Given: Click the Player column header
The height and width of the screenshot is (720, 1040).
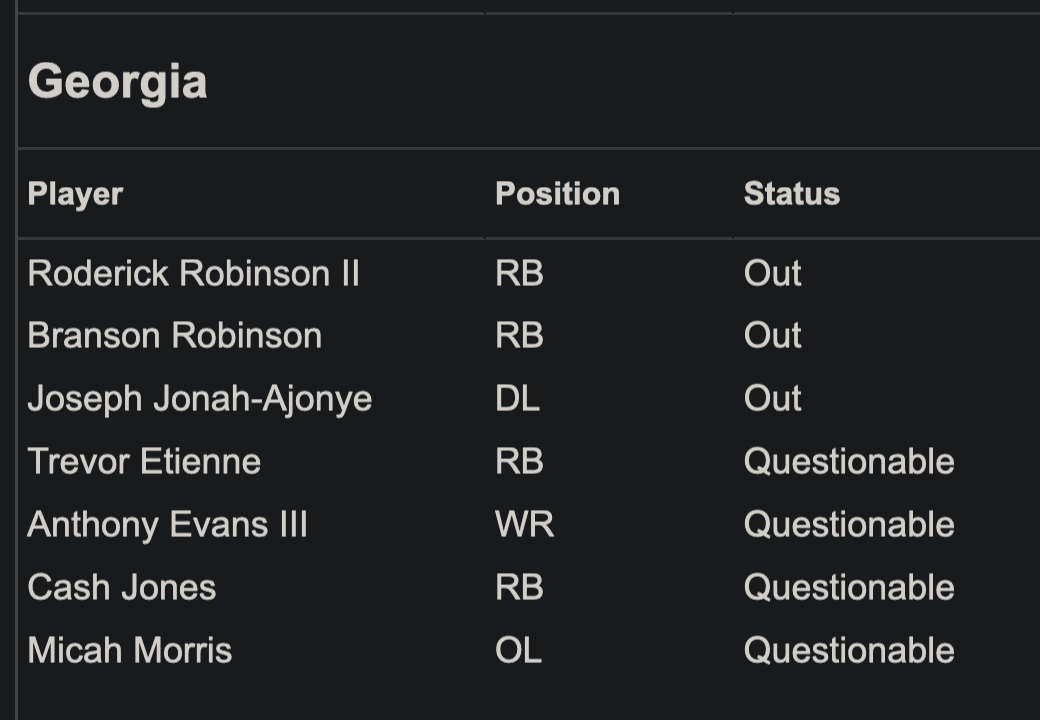Looking at the screenshot, I should [75, 193].
